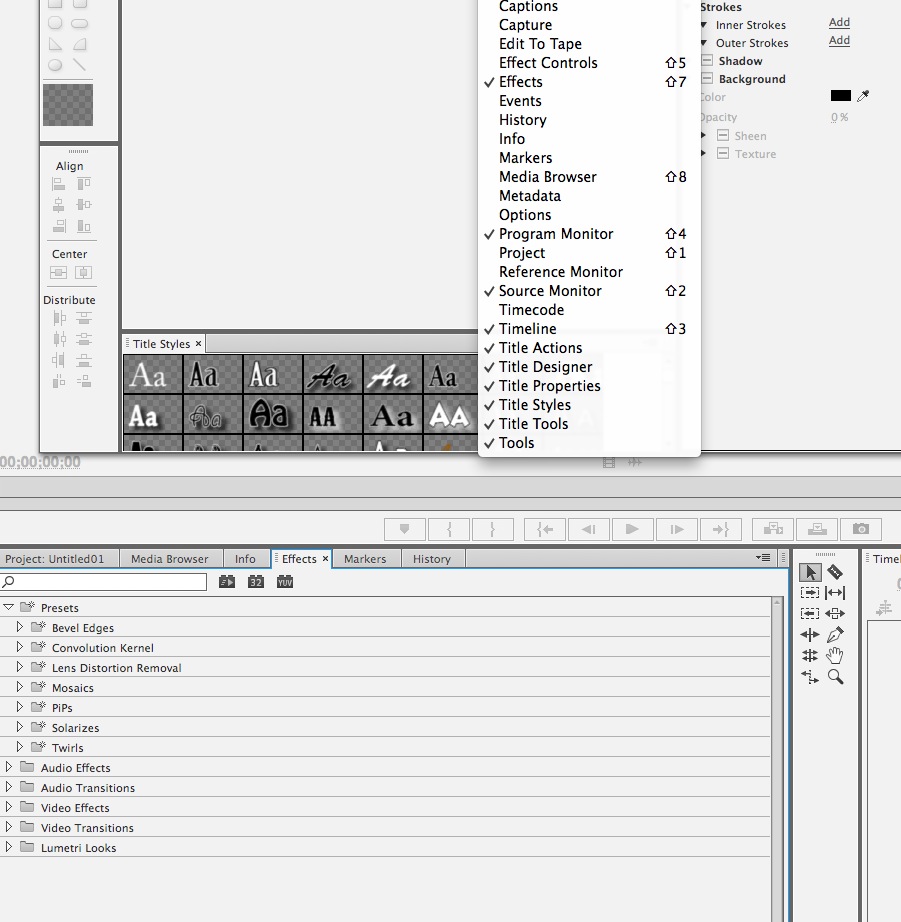
Task: Switch to the Media Browser tab
Action: coord(169,559)
